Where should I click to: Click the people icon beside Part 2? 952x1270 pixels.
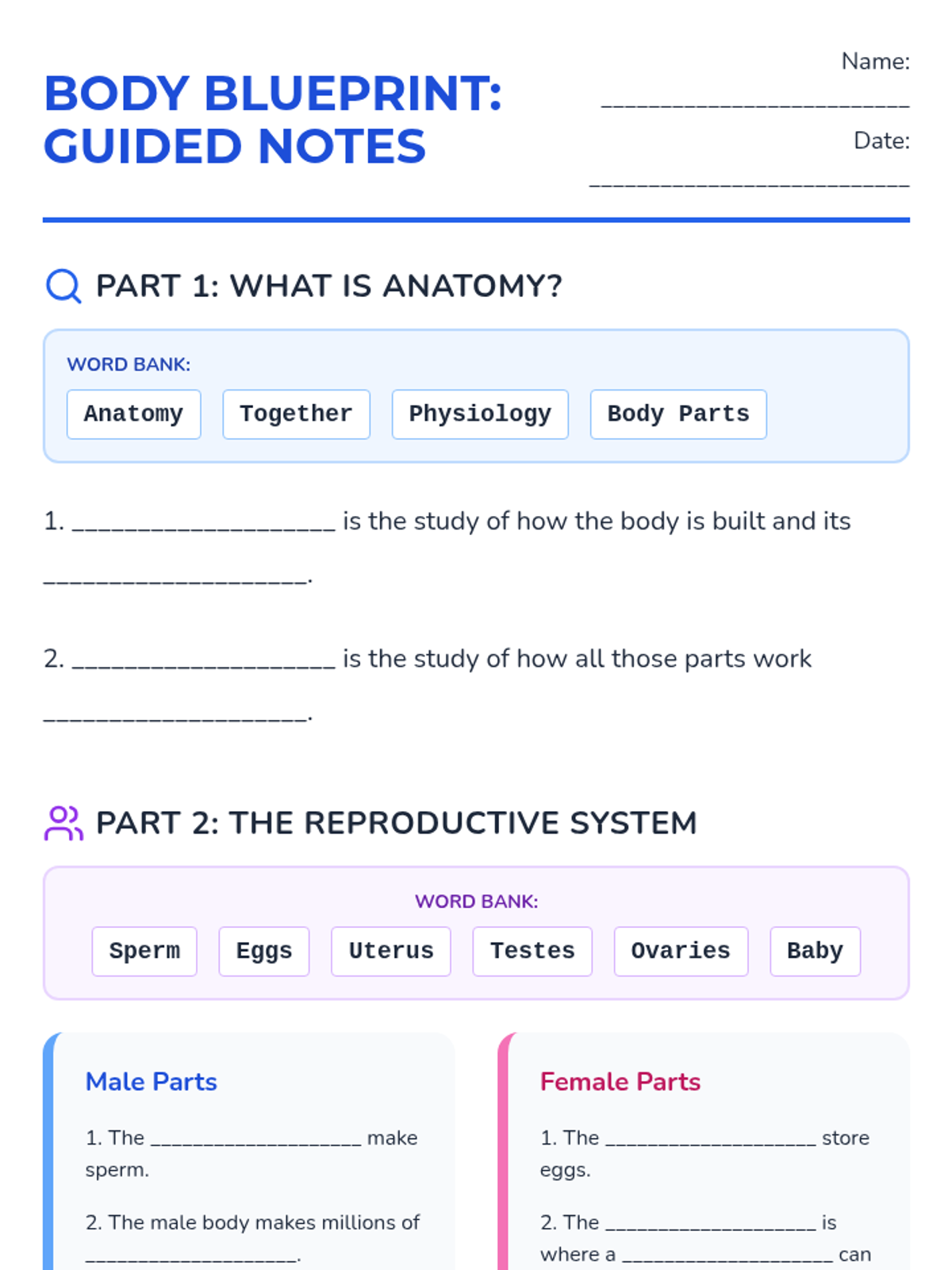point(63,823)
